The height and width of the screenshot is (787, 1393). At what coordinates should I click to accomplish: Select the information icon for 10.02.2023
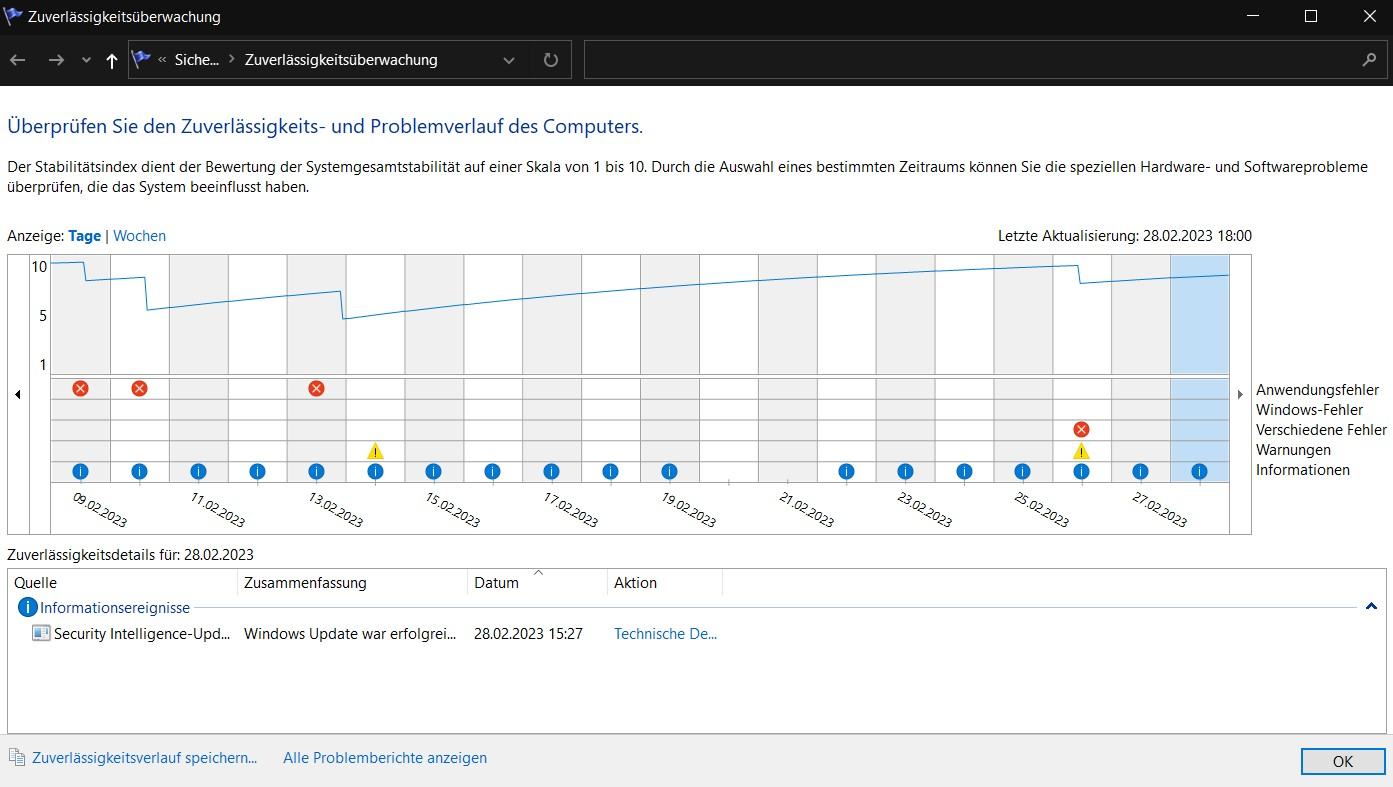click(x=139, y=471)
